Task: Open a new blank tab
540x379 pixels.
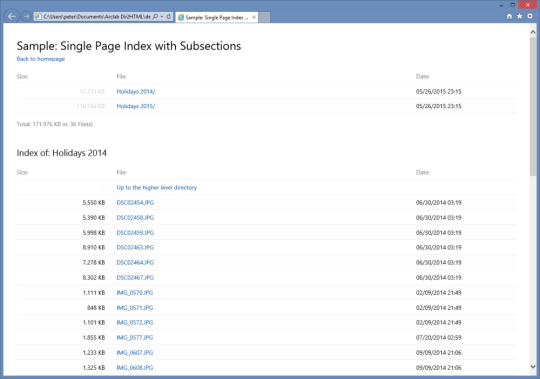Action: [x=264, y=17]
